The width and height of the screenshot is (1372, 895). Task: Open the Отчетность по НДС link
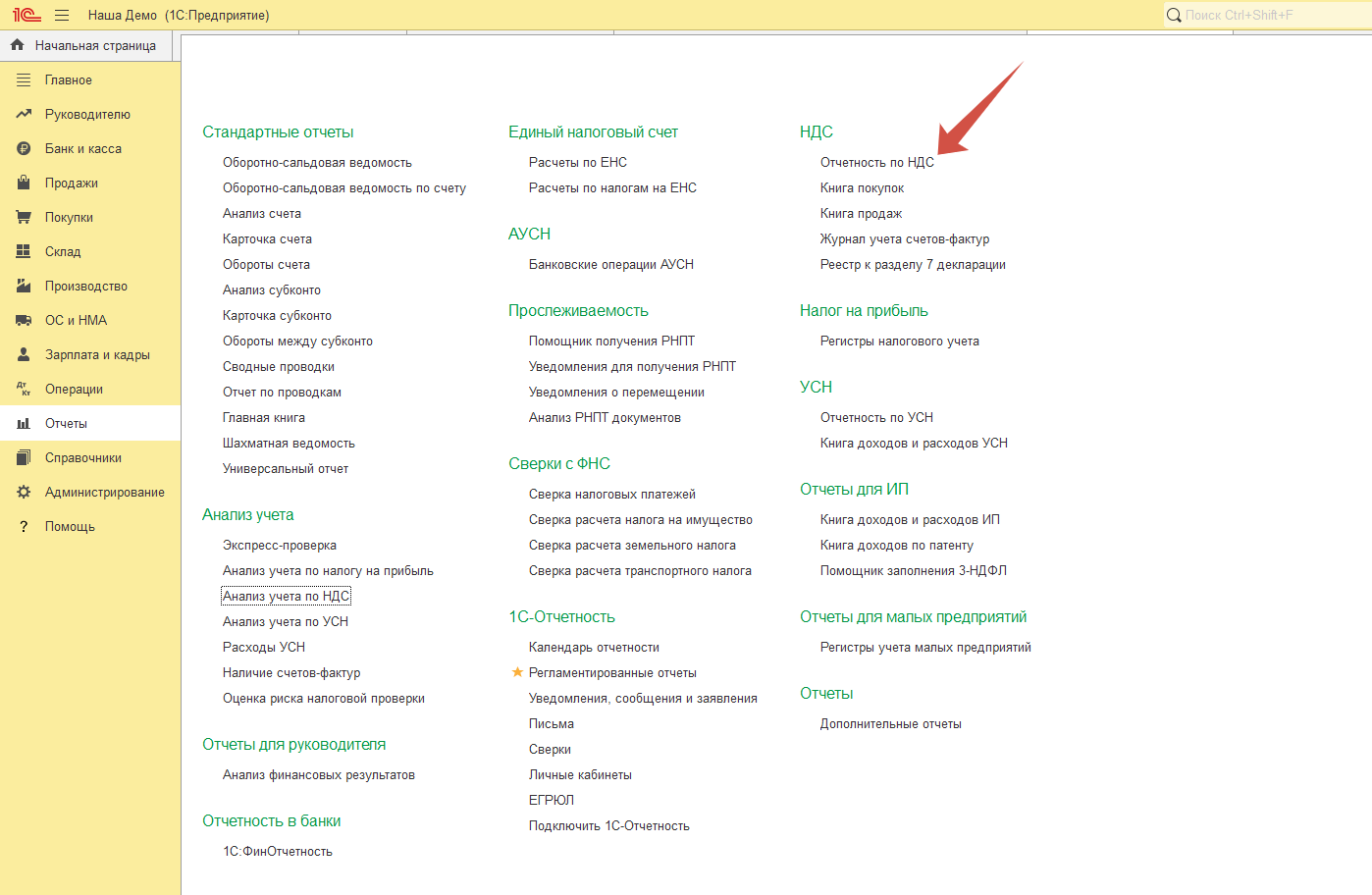(x=876, y=162)
